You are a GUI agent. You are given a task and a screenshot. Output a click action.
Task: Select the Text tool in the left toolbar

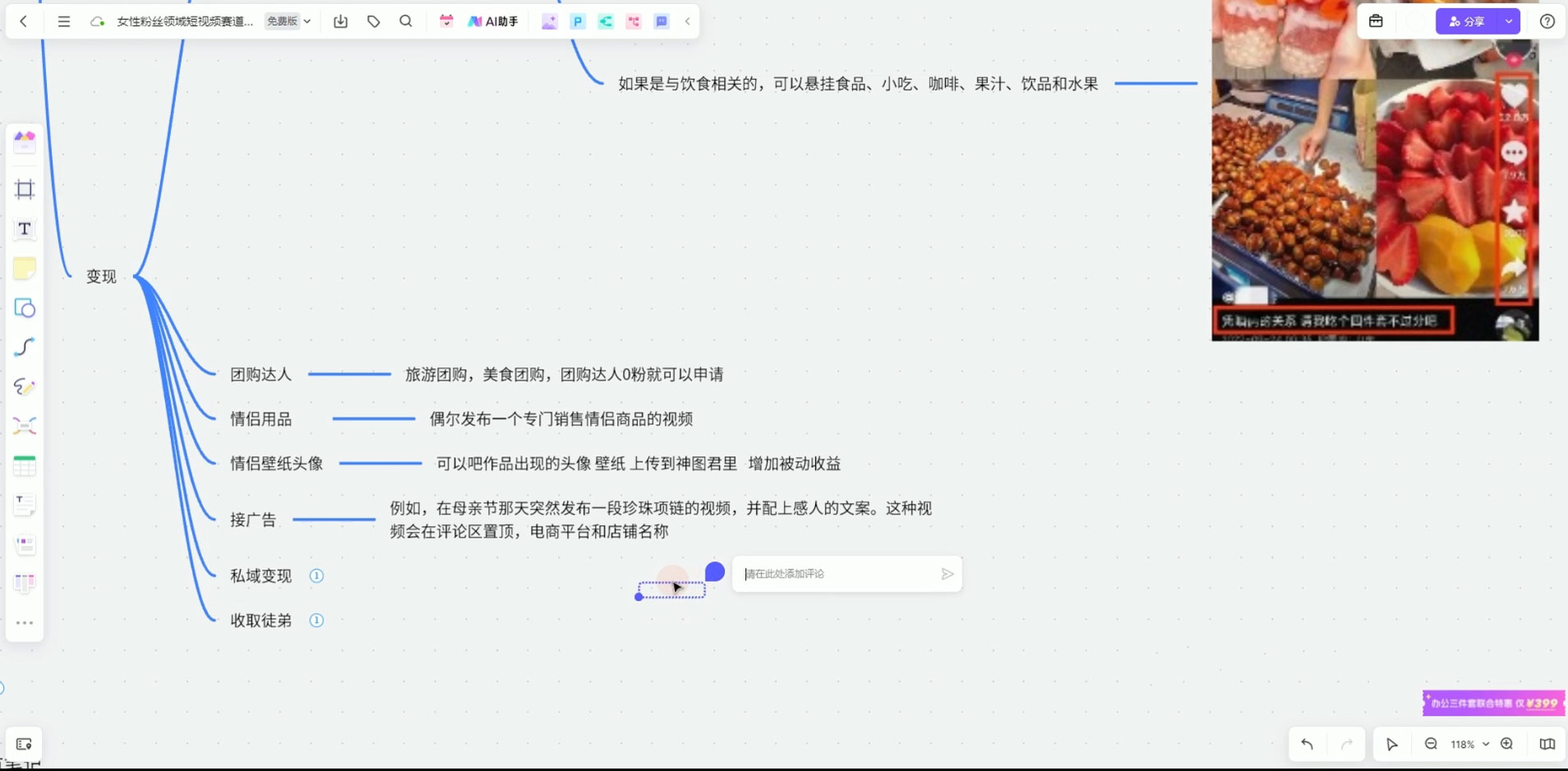(24, 229)
